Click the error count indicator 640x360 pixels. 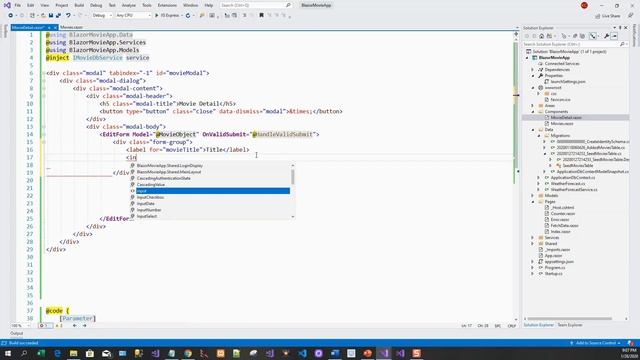click(45, 326)
